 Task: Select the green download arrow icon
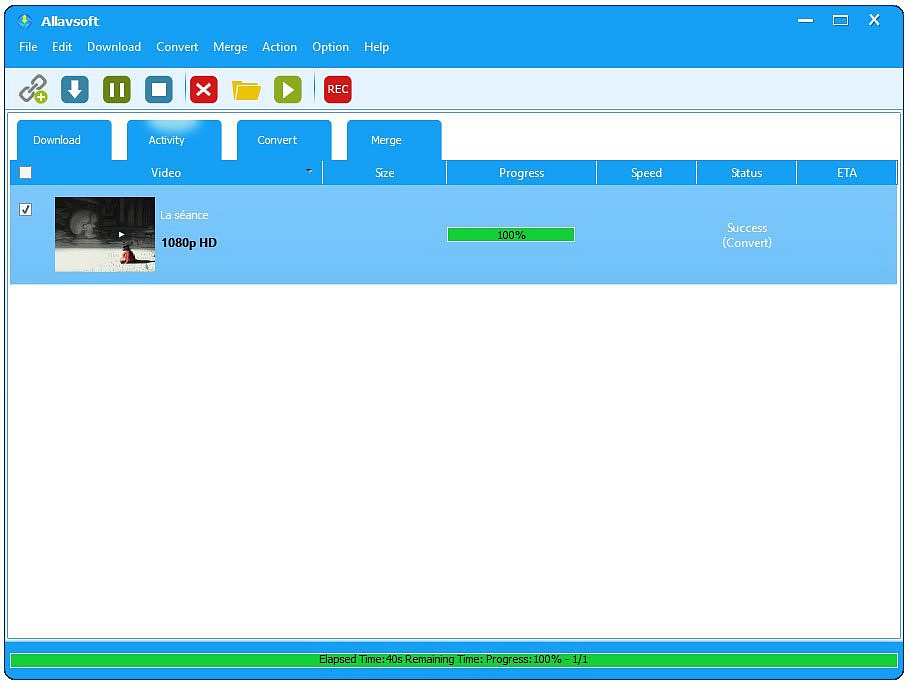point(74,89)
